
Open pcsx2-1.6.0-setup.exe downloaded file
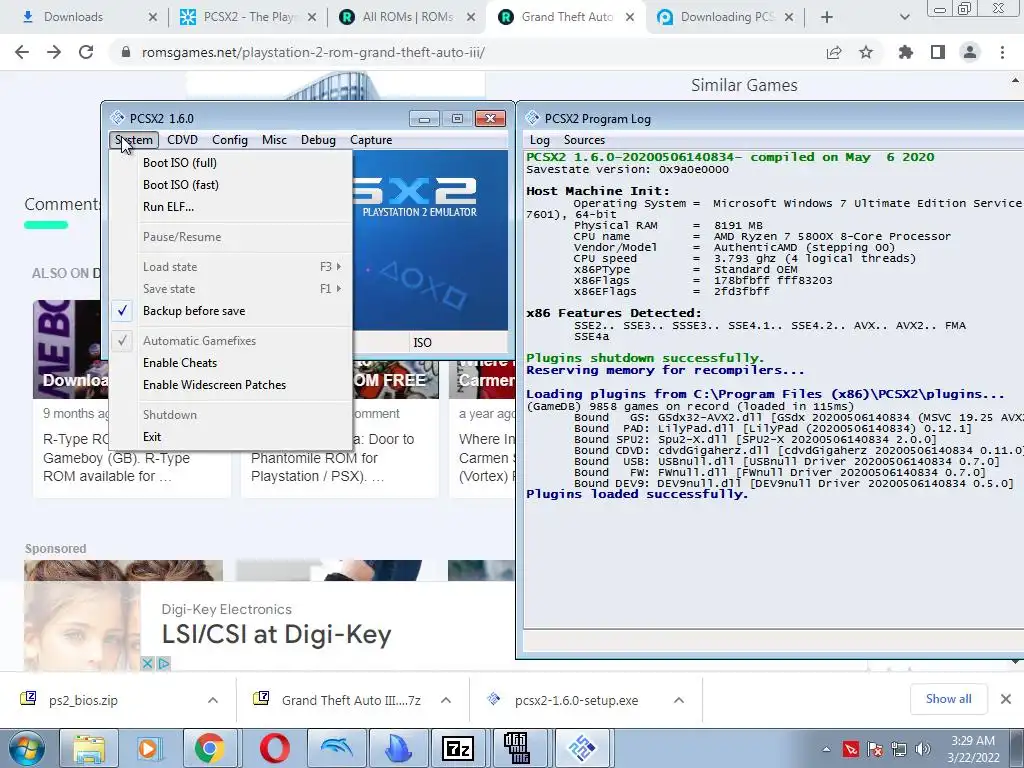[576, 700]
